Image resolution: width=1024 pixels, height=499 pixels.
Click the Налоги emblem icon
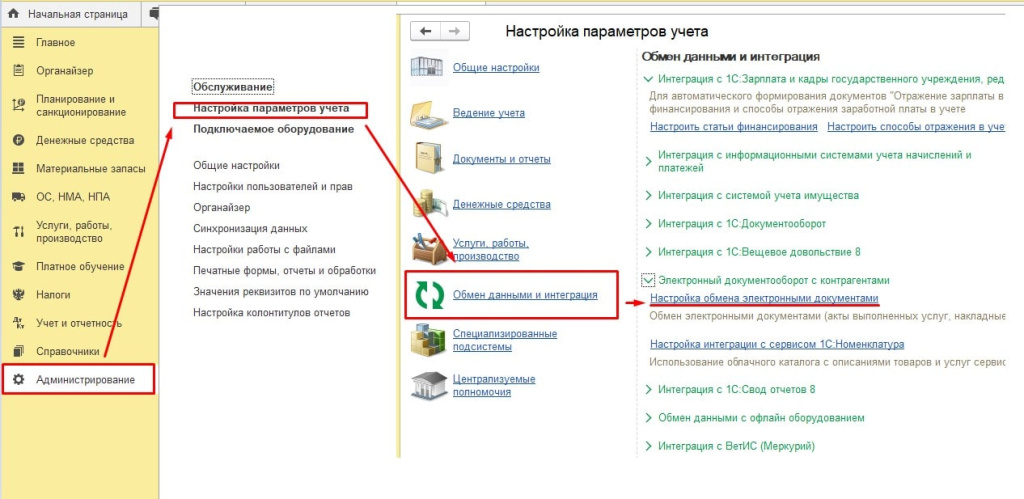pyautogui.click(x=18, y=295)
